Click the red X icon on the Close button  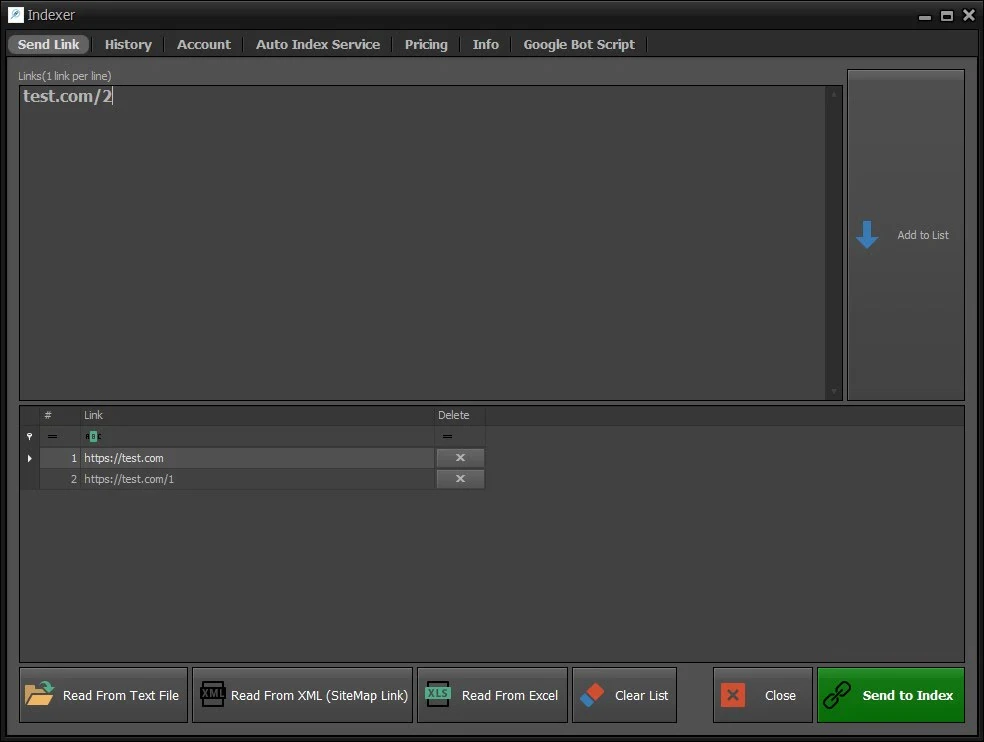coord(731,694)
